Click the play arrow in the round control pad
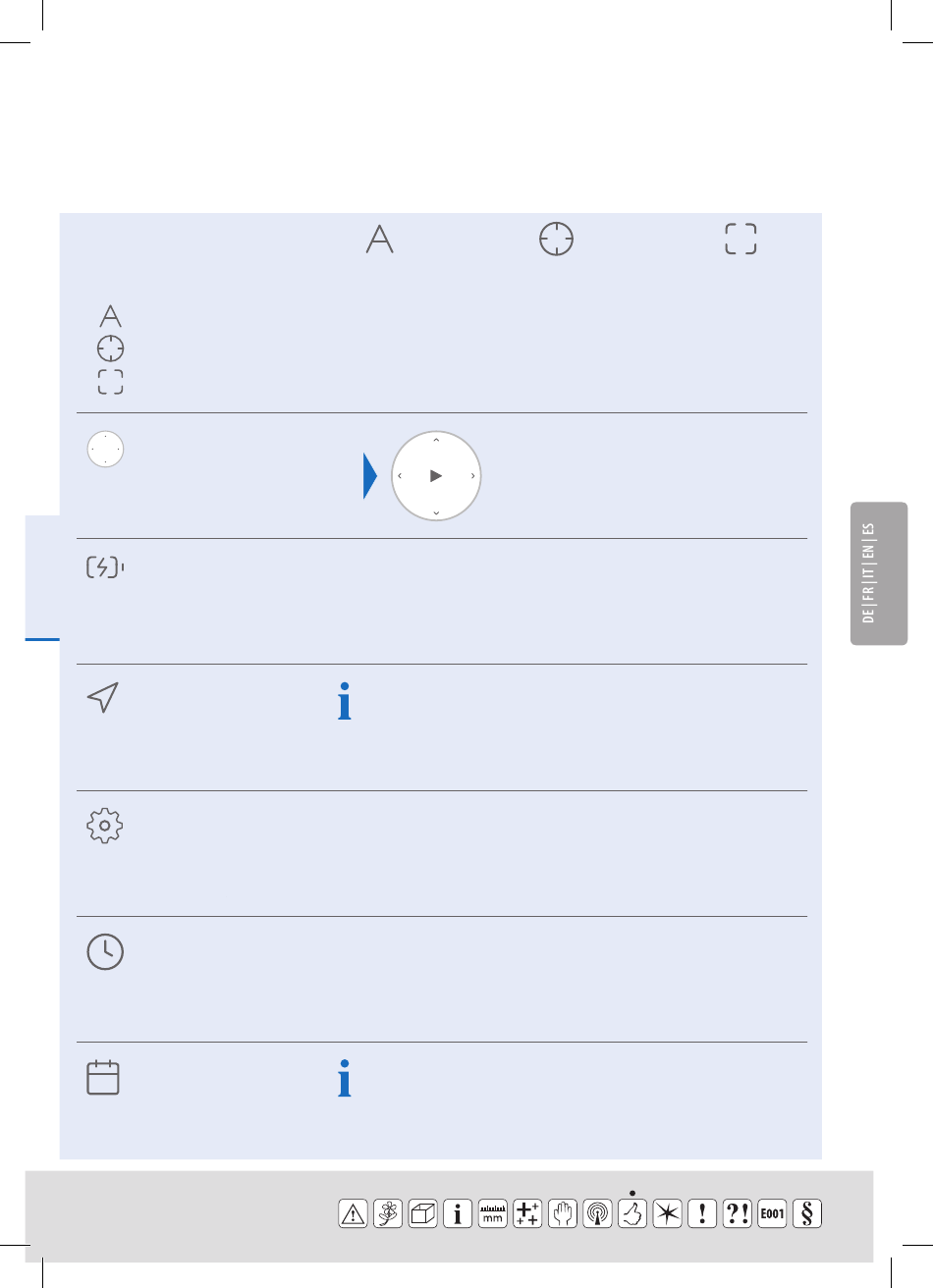Viewport: 933px width, 1288px height. [x=436, y=476]
